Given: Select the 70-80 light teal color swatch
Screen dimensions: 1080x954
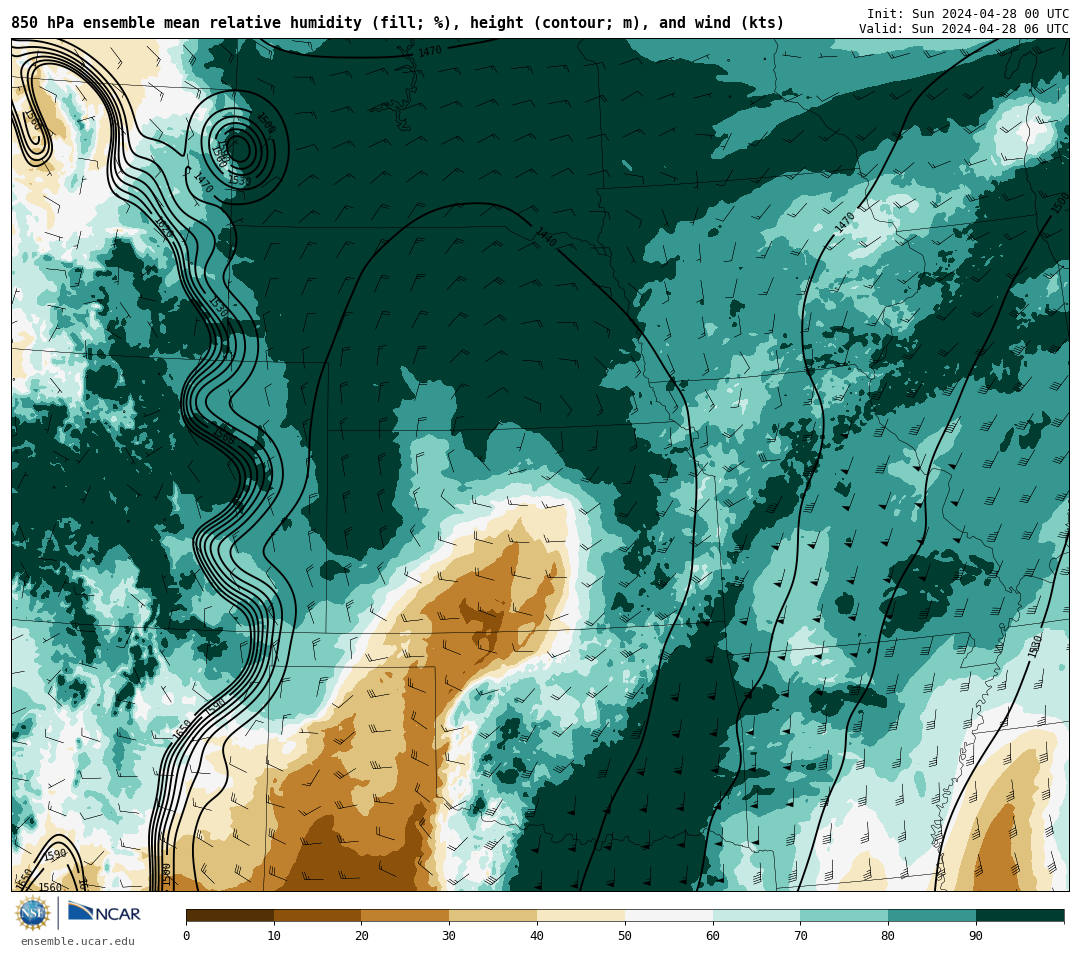Looking at the screenshot, I should [844, 915].
